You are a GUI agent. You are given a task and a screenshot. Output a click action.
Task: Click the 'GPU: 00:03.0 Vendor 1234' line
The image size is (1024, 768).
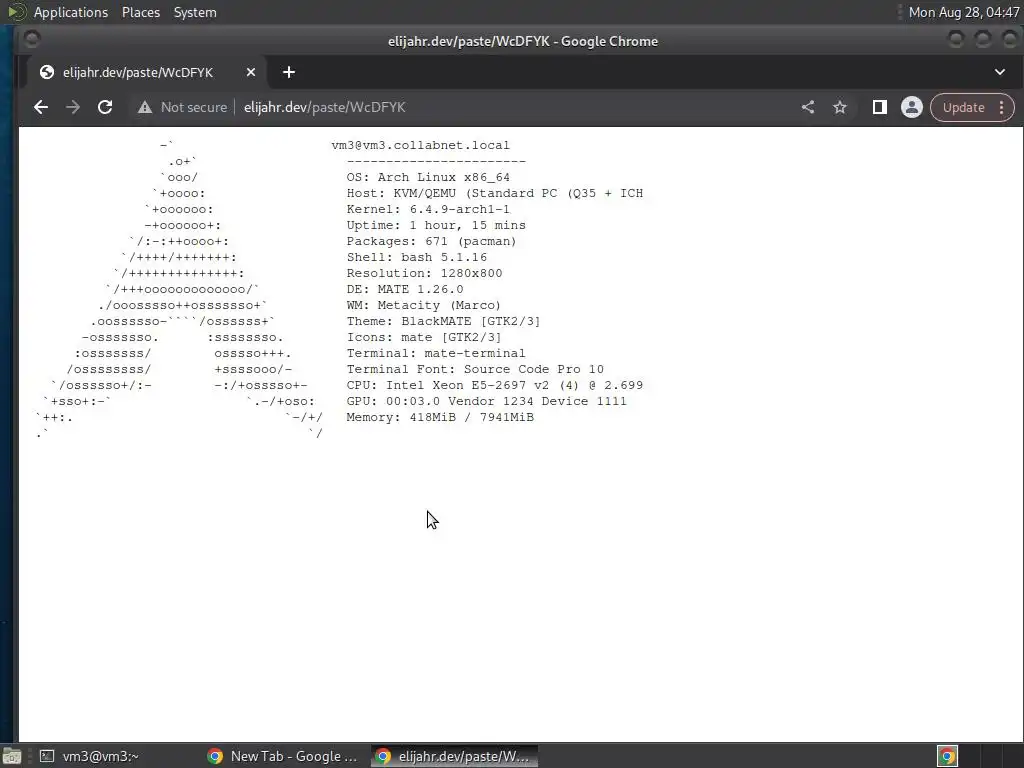487,401
